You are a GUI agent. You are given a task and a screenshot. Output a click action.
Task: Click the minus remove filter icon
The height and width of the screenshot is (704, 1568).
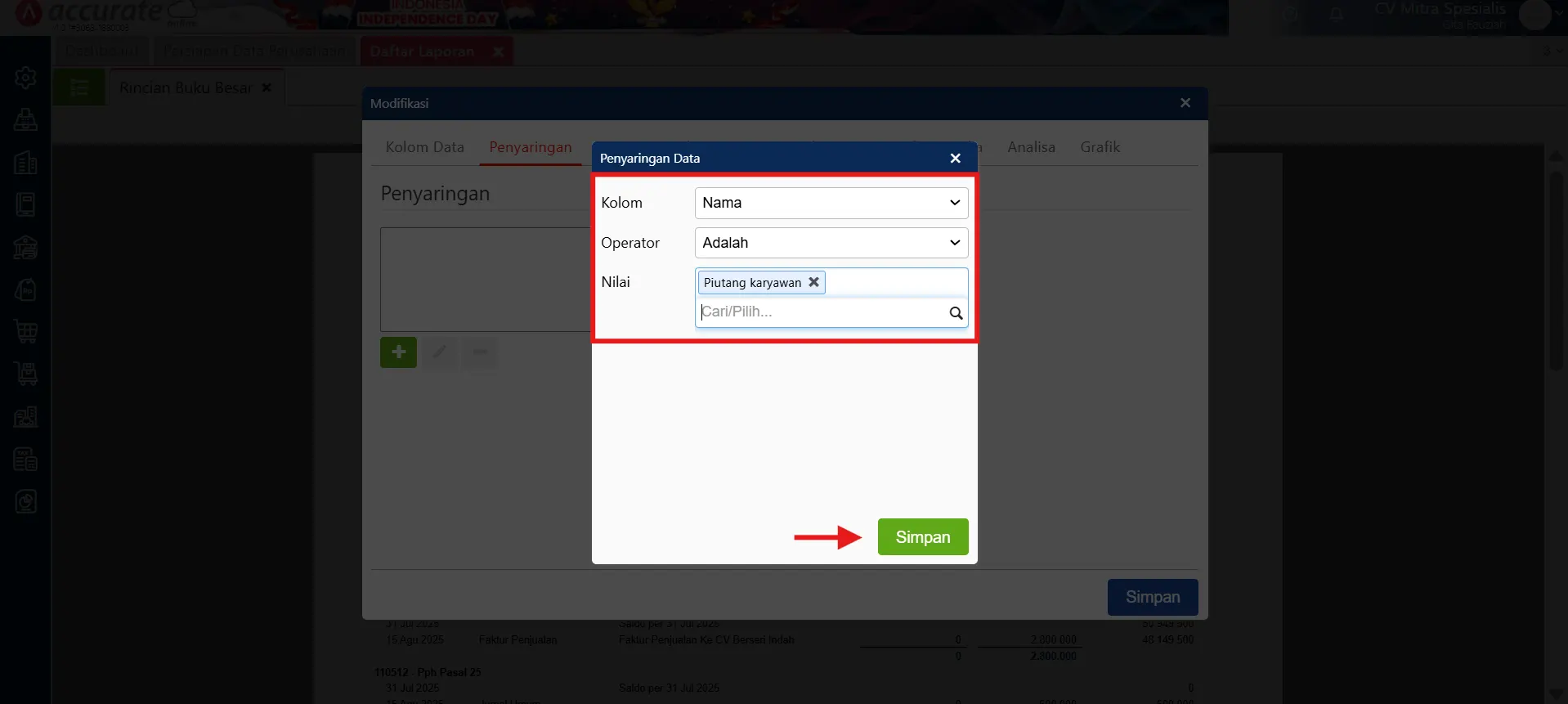click(x=480, y=352)
